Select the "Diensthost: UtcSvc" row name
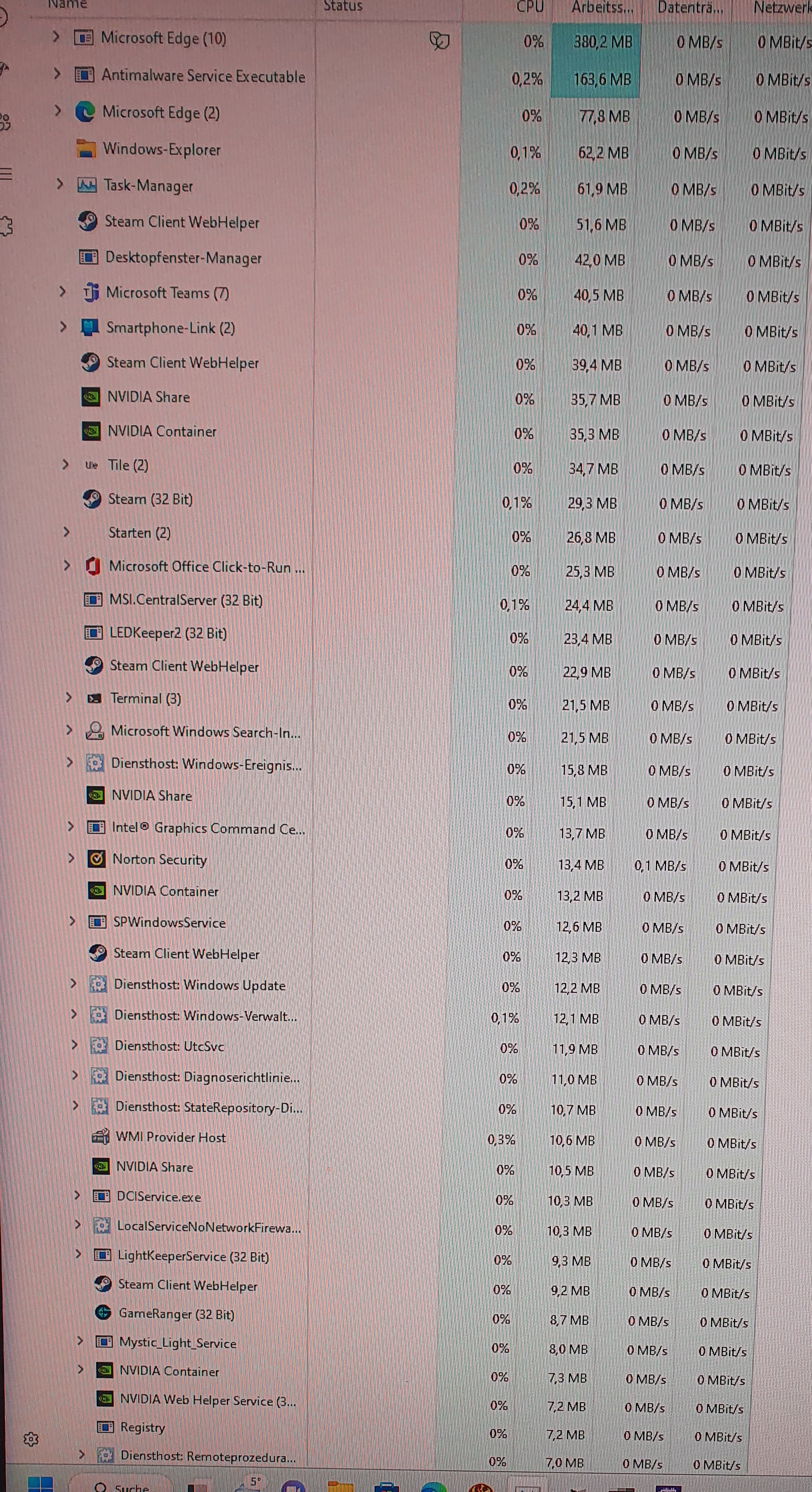The height and width of the screenshot is (1492, 812). (169, 1046)
